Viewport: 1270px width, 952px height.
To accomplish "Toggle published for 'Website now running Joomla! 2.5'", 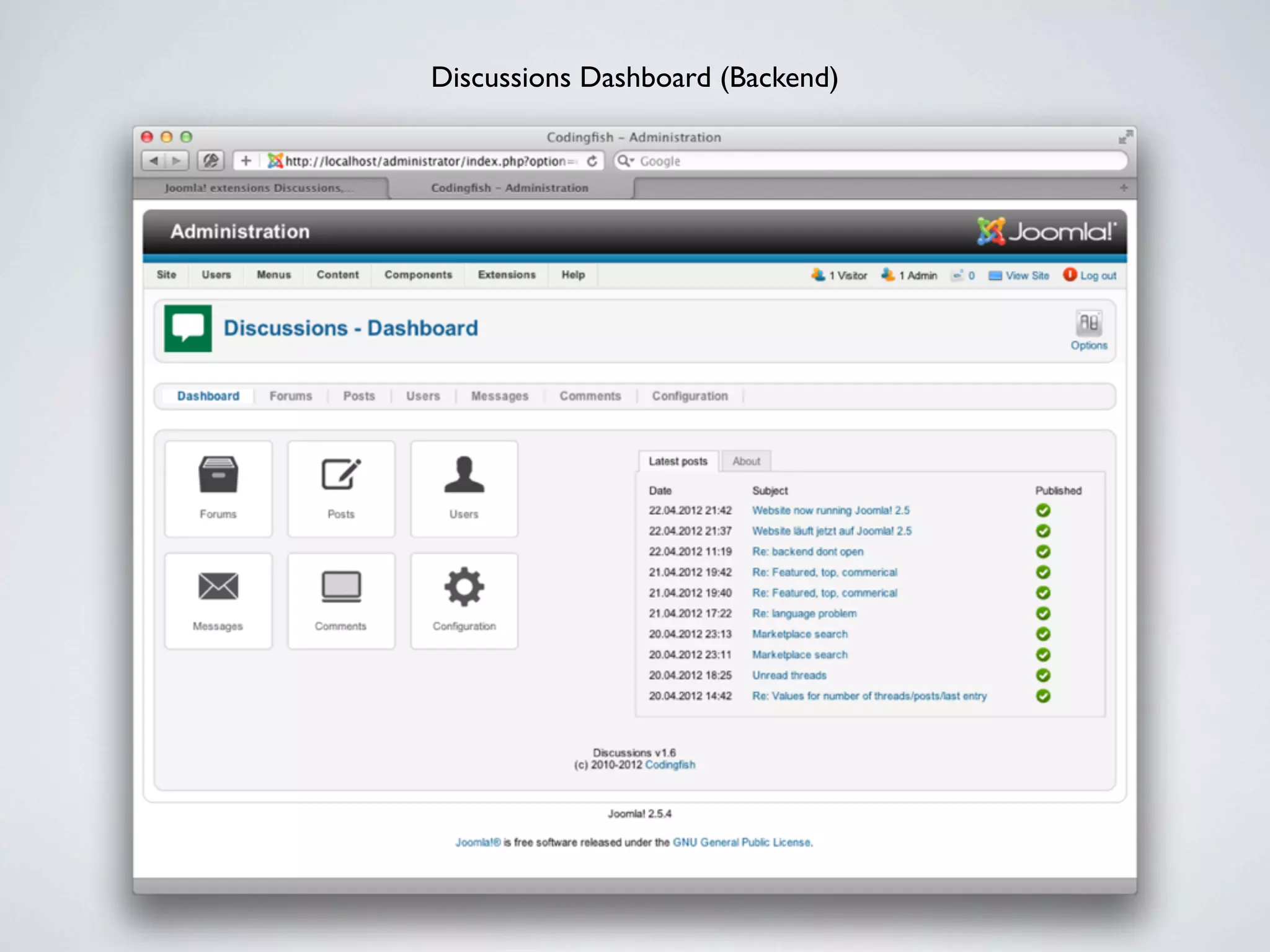I will tap(1043, 510).
